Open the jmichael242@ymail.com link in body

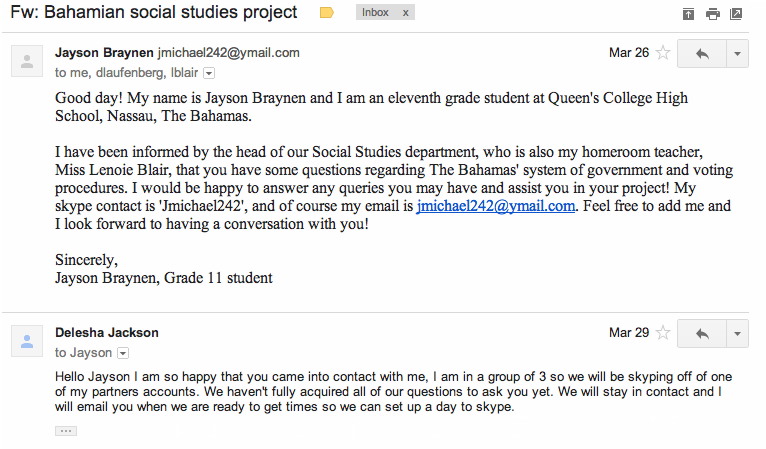tap(495, 206)
